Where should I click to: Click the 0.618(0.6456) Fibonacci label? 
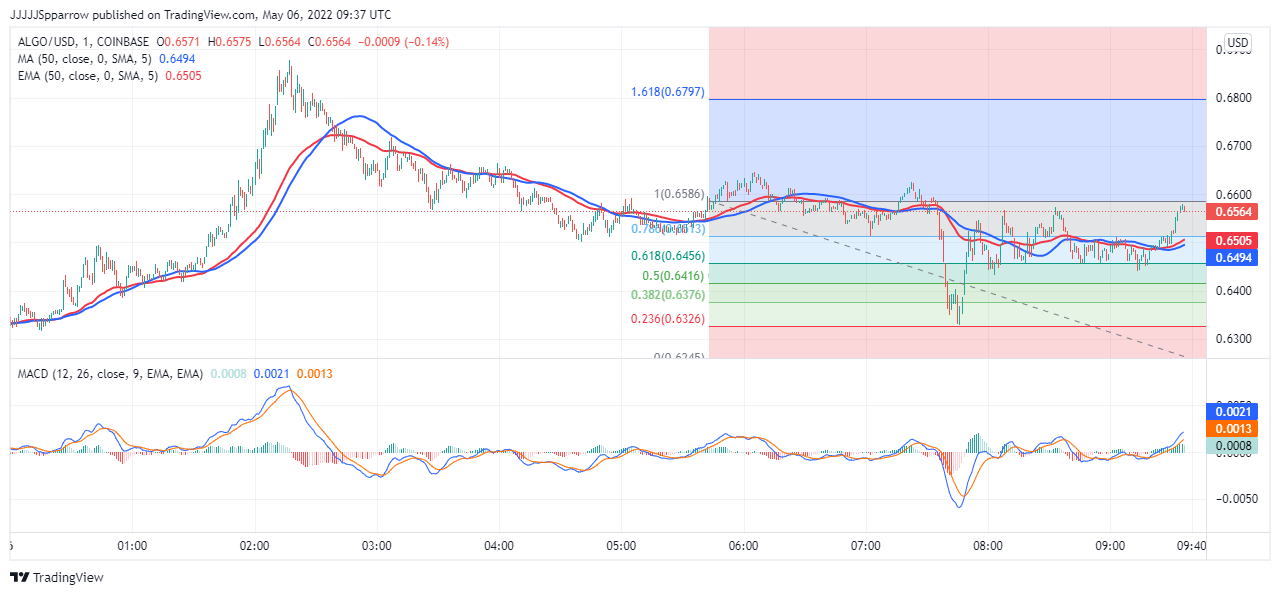[x=668, y=256]
